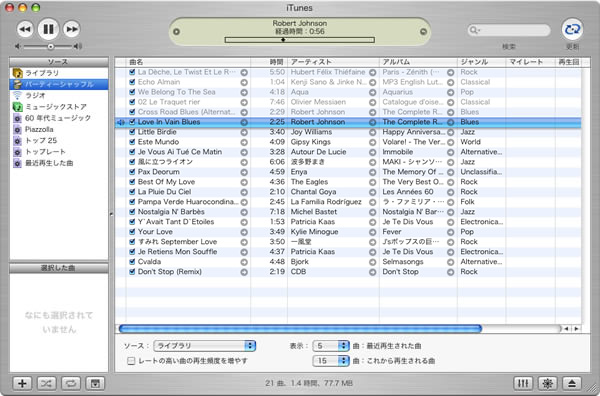This screenshot has height=396, width=600.
Task: Click the genre World for Este Mundo
Action: coord(470,142)
